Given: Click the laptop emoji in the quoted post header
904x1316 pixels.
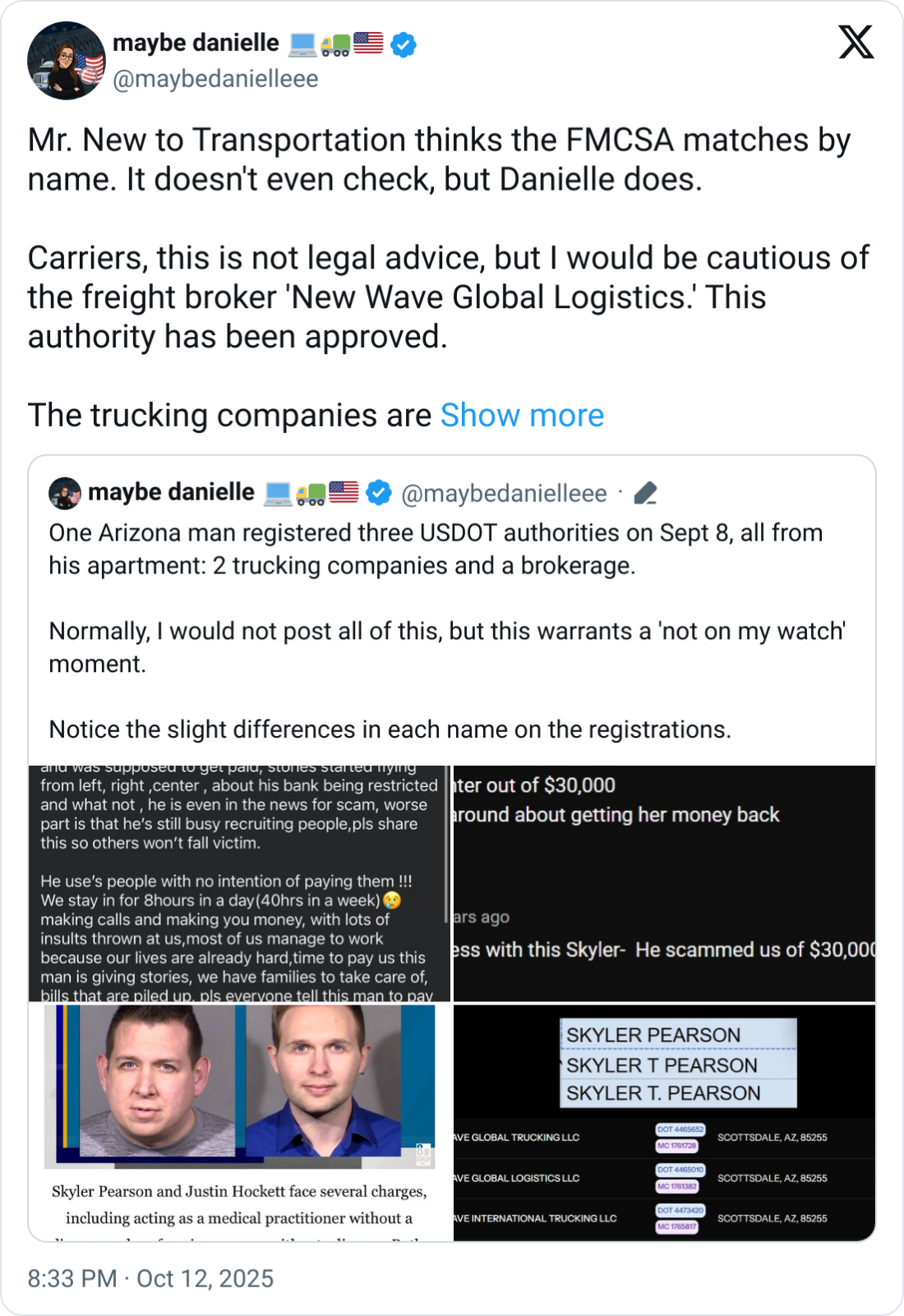Looking at the screenshot, I should pyautogui.click(x=278, y=493).
